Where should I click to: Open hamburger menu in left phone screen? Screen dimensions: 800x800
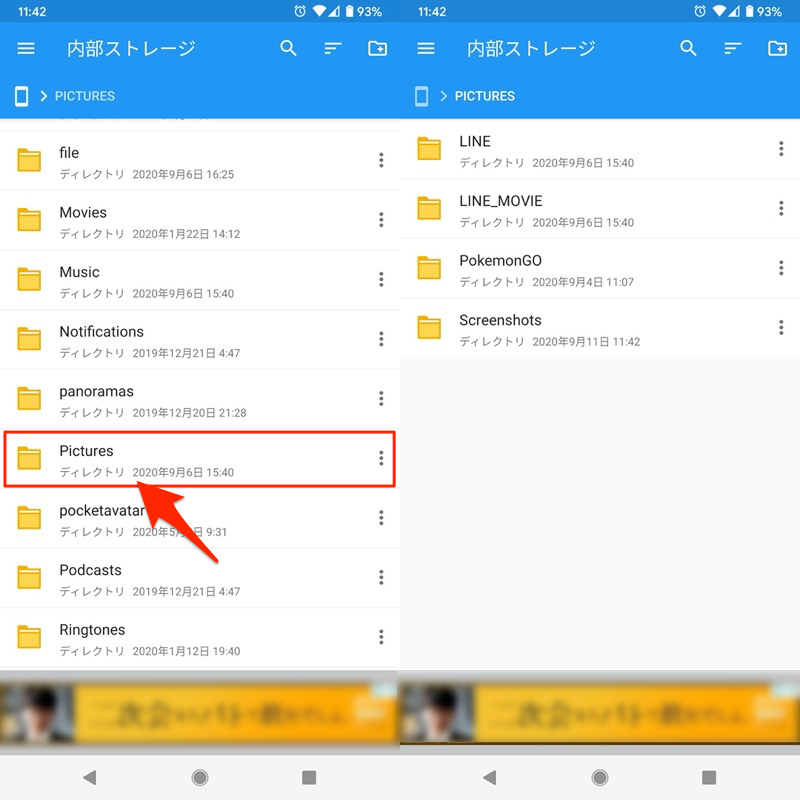(x=26, y=48)
